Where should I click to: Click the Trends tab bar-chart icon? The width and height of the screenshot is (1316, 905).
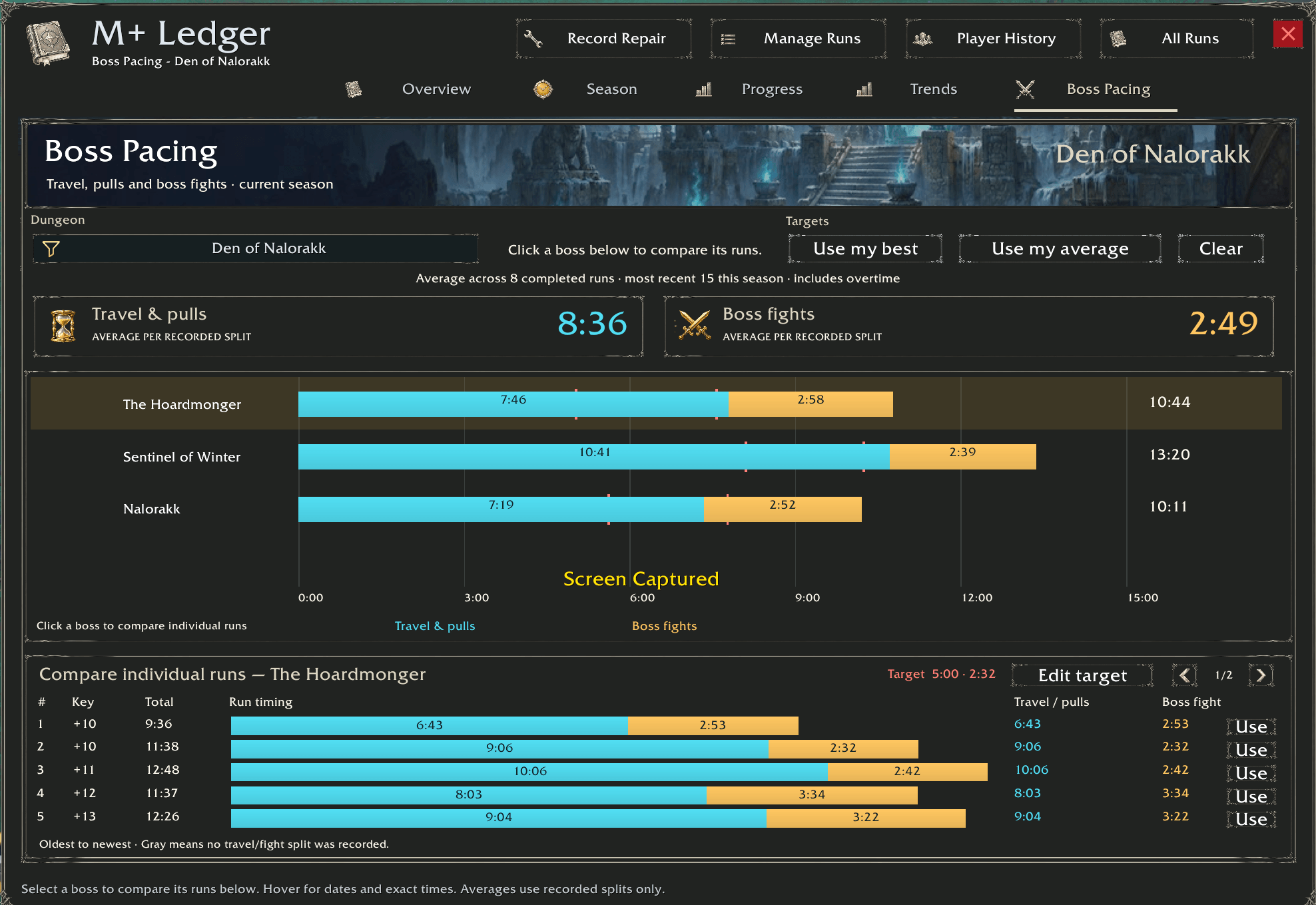pyautogui.click(x=864, y=89)
